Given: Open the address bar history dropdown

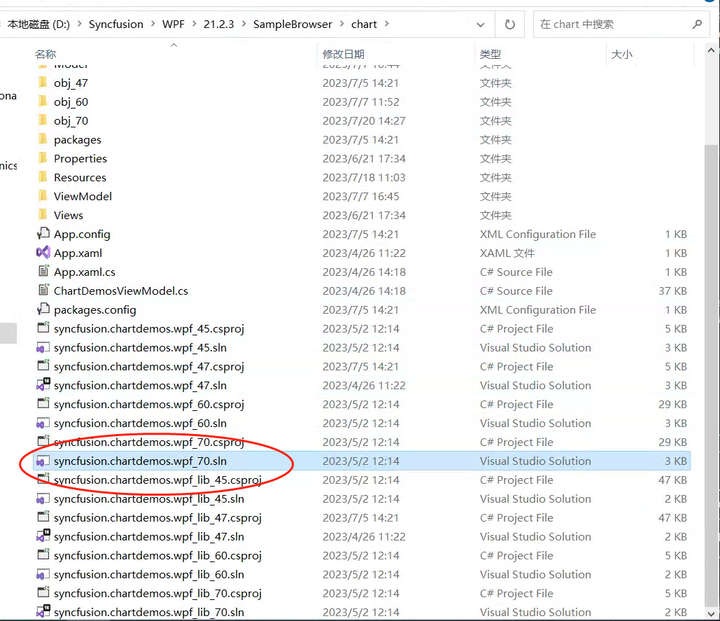Looking at the screenshot, I should (480, 24).
